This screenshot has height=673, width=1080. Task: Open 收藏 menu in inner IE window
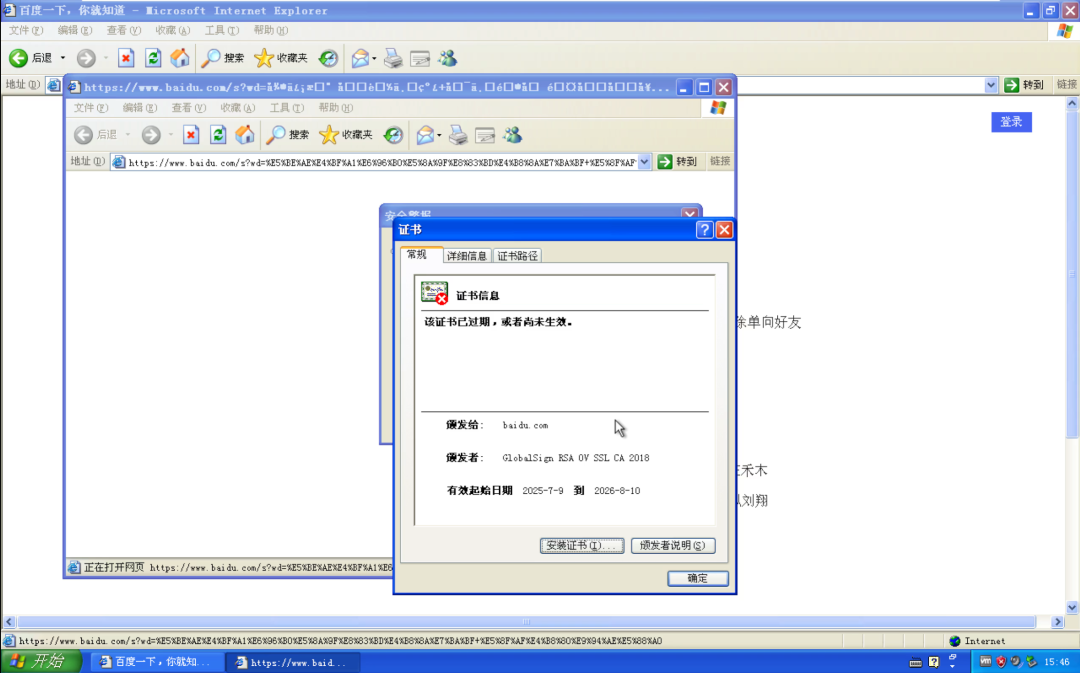pos(238,107)
